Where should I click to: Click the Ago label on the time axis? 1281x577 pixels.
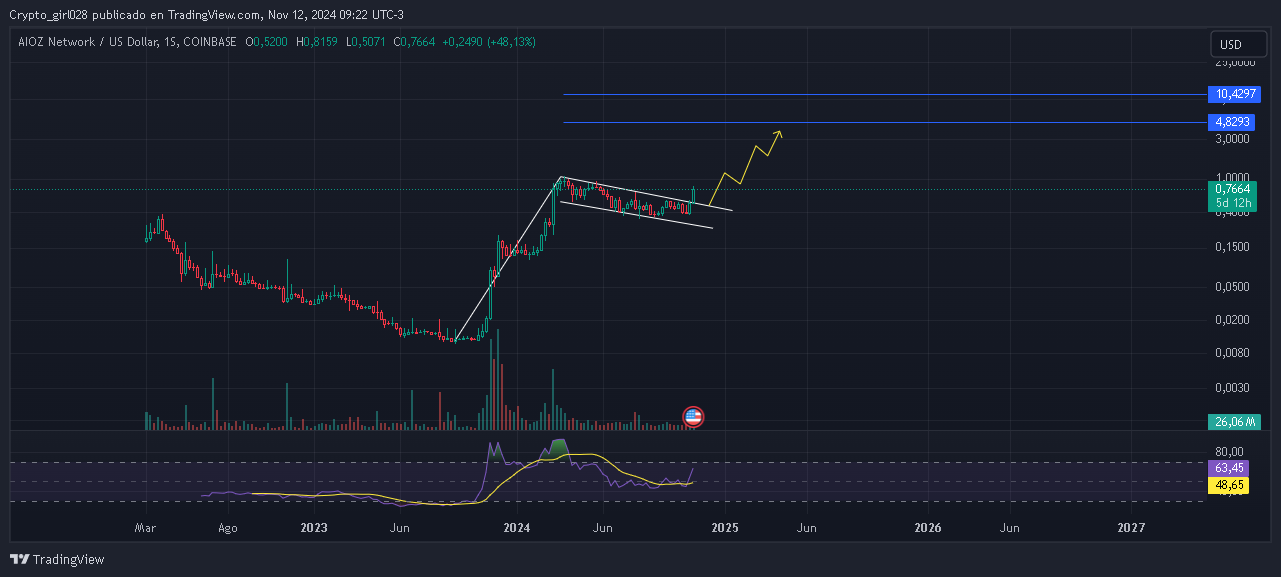click(x=228, y=526)
